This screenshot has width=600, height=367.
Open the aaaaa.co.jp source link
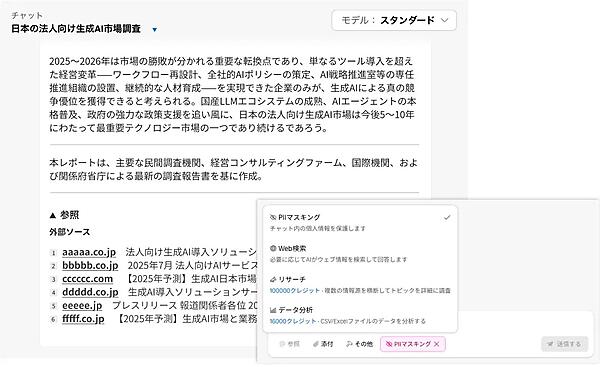click(x=89, y=252)
